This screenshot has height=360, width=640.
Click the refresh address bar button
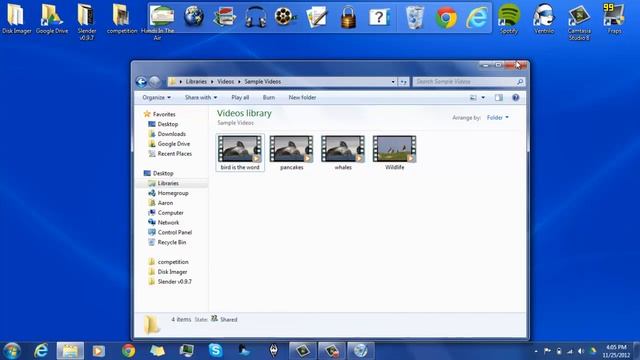tap(403, 82)
